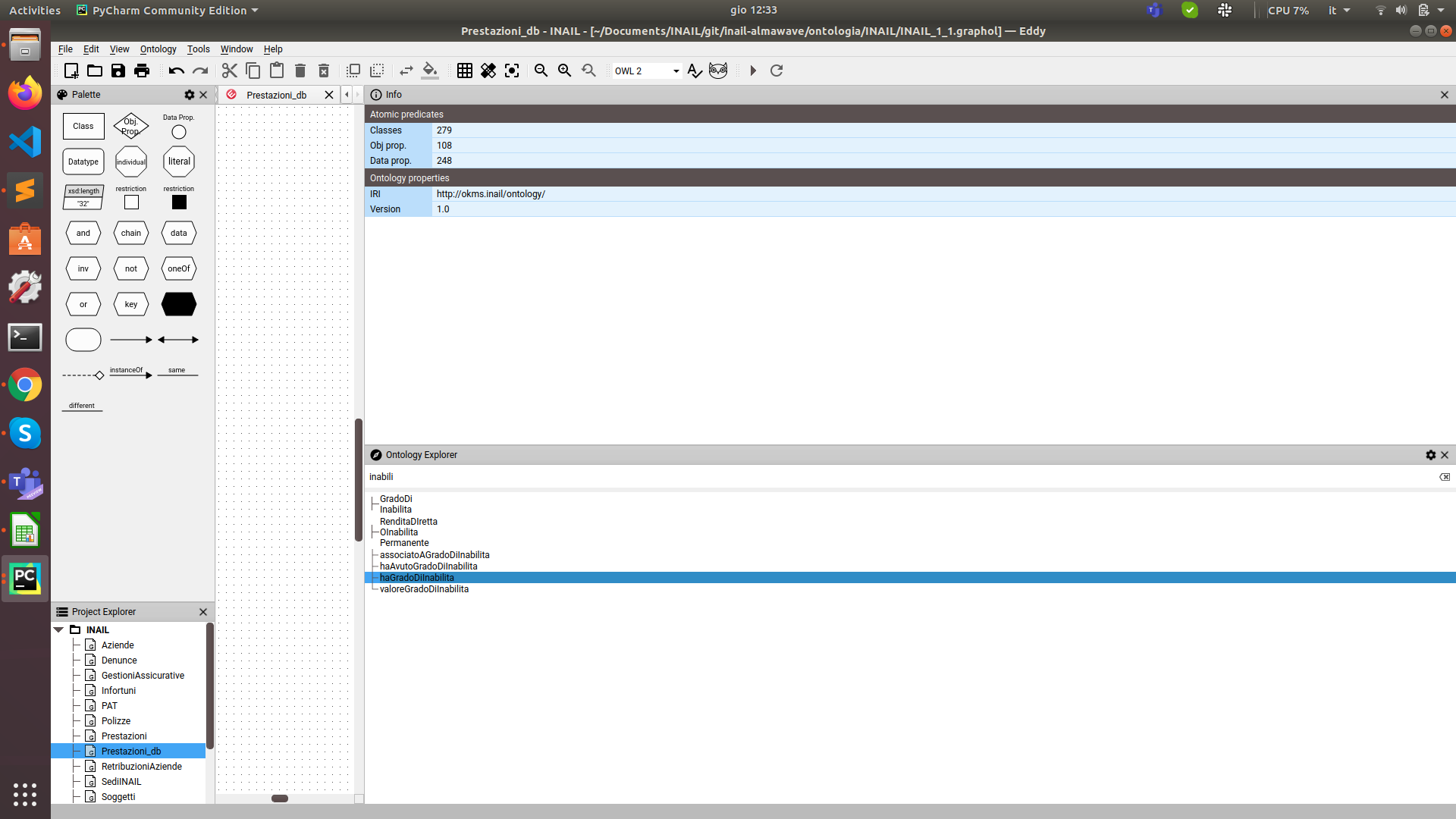
Task: Open Palette settings gear
Action: point(190,95)
